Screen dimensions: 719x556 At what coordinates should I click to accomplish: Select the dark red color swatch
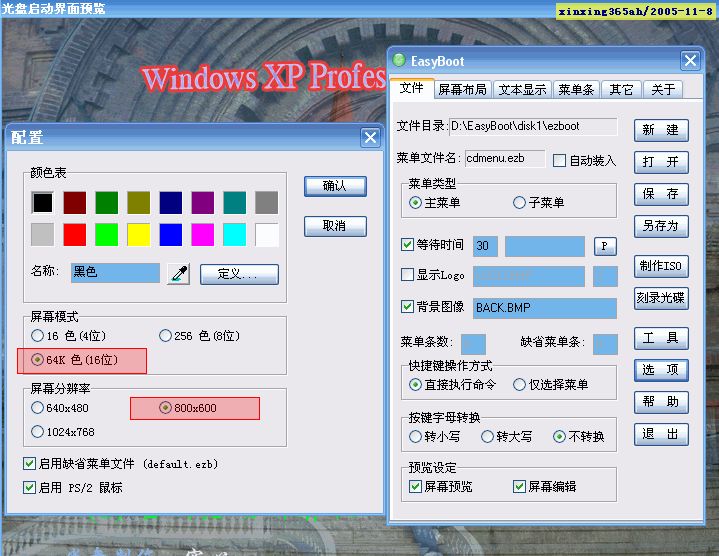[x=75, y=203]
